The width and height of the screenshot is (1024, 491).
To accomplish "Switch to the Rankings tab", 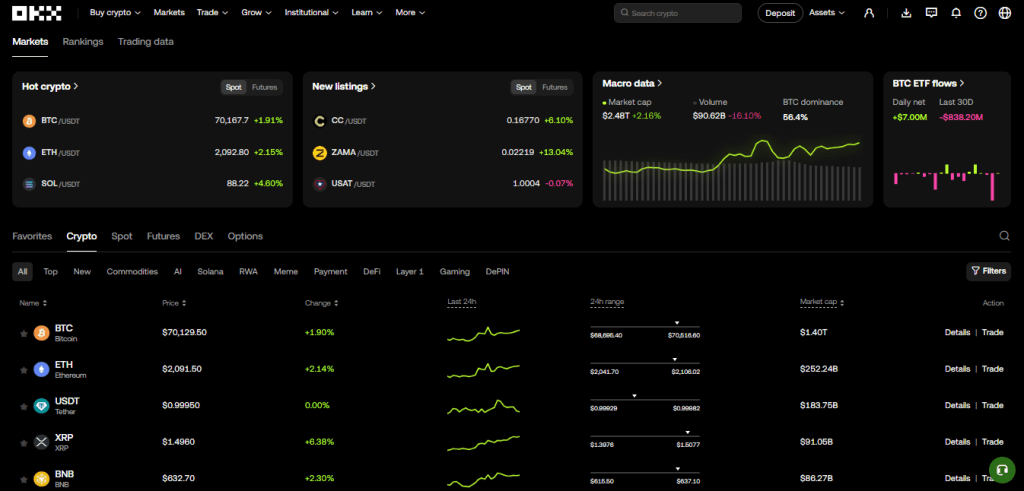I will [x=83, y=42].
